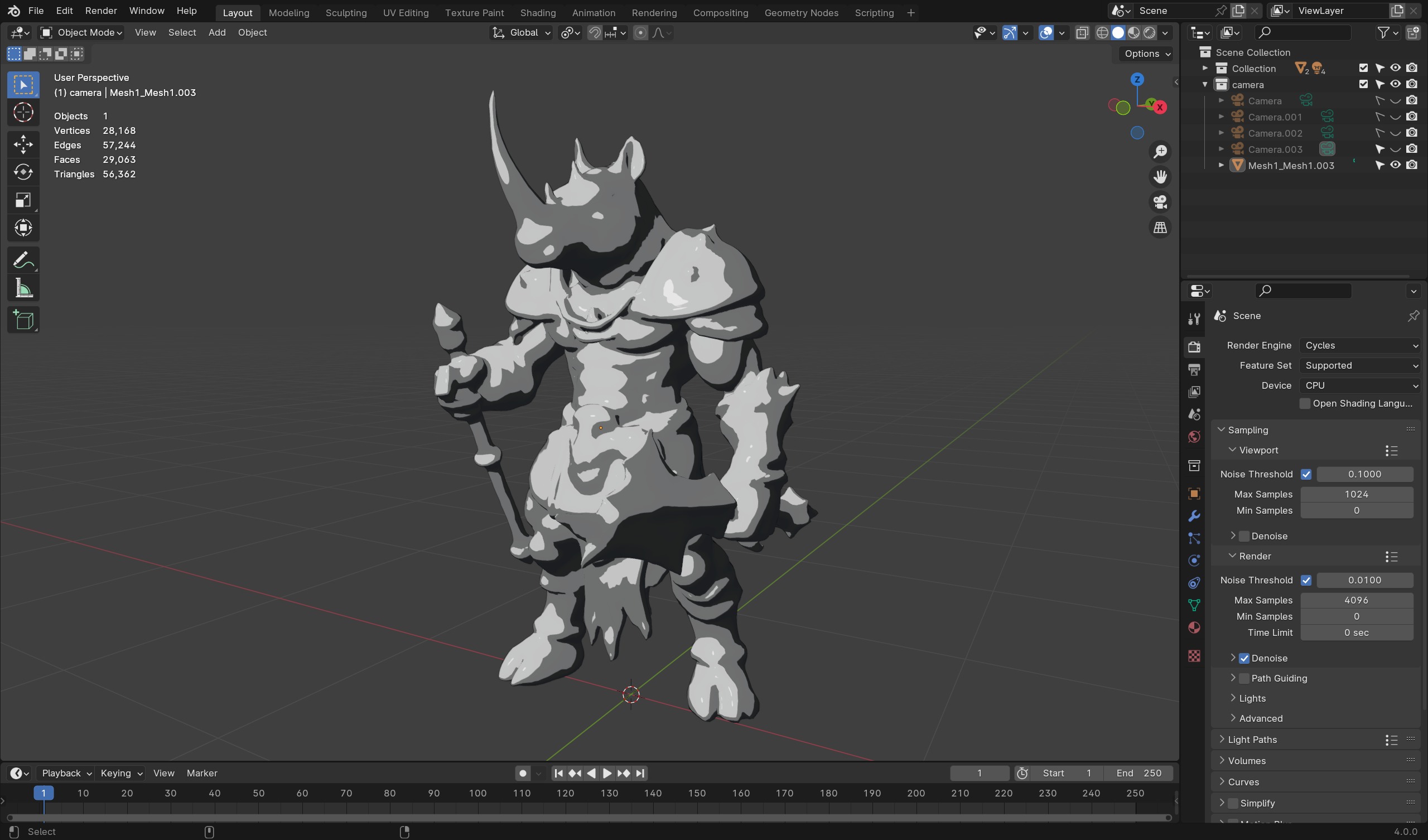The image size is (1428, 840).
Task: Open the Render menu
Action: (101, 11)
